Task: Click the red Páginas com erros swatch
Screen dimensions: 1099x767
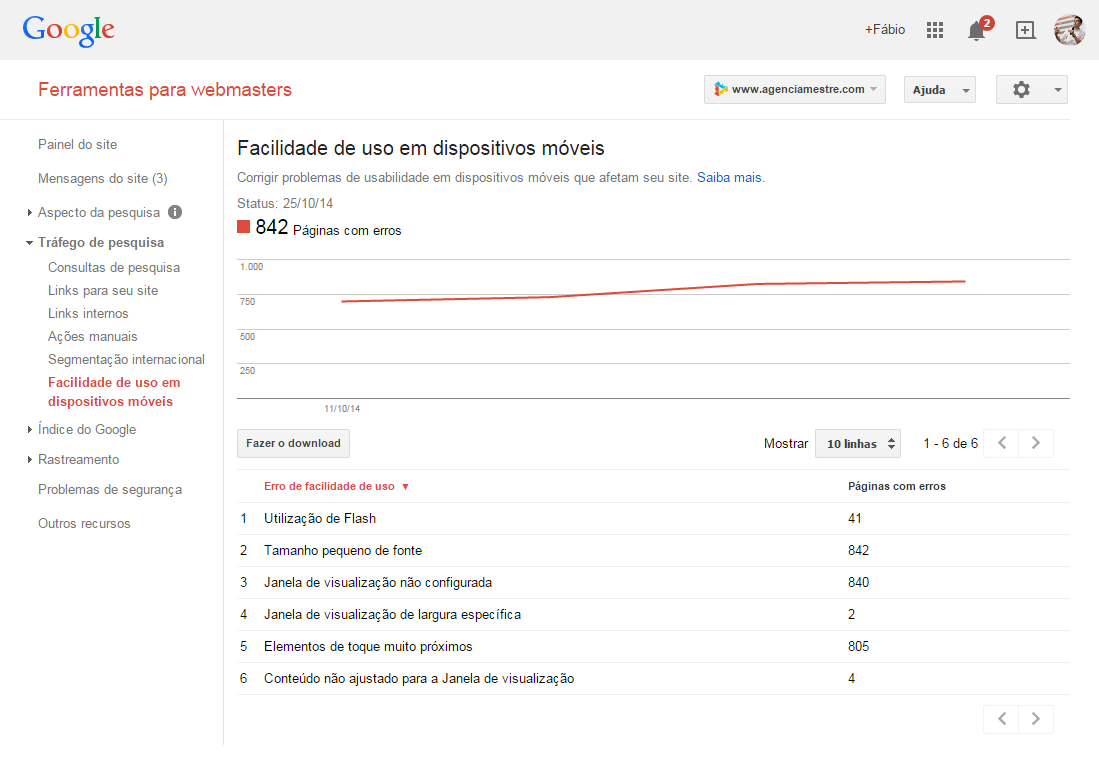Action: point(243,227)
